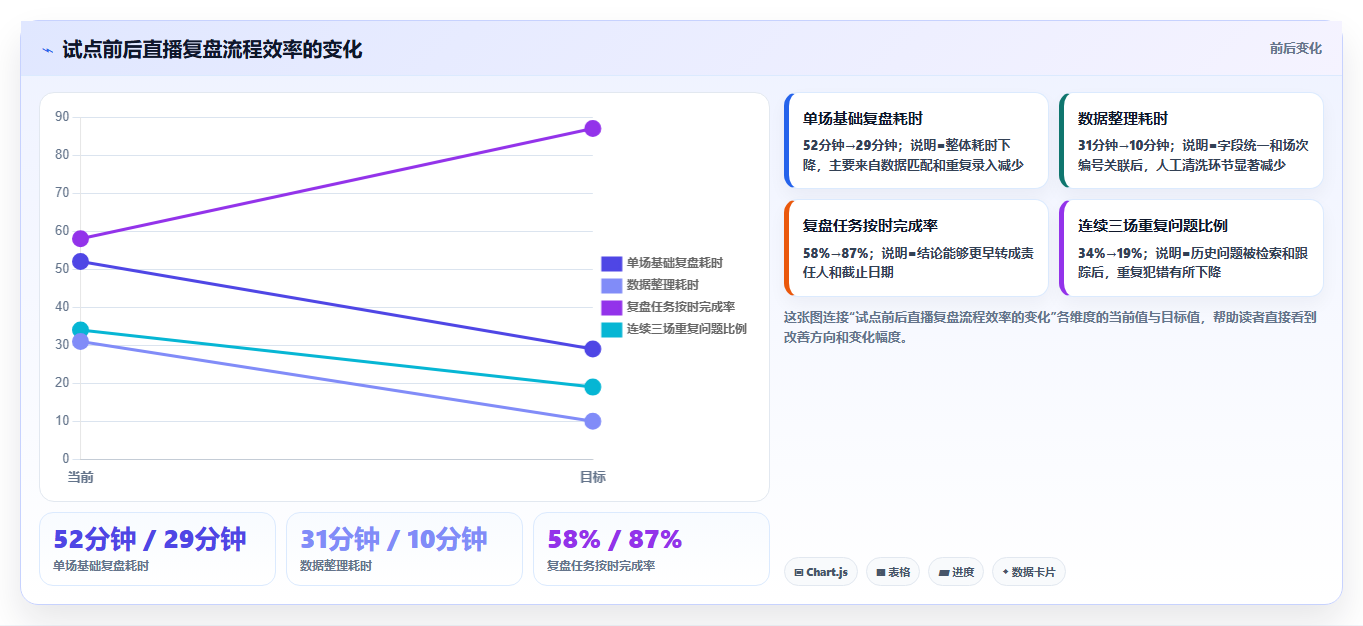This screenshot has width=1363, height=626.
Task: Click the 52分钟 / 29分钟 stat value
Action: pos(150,540)
